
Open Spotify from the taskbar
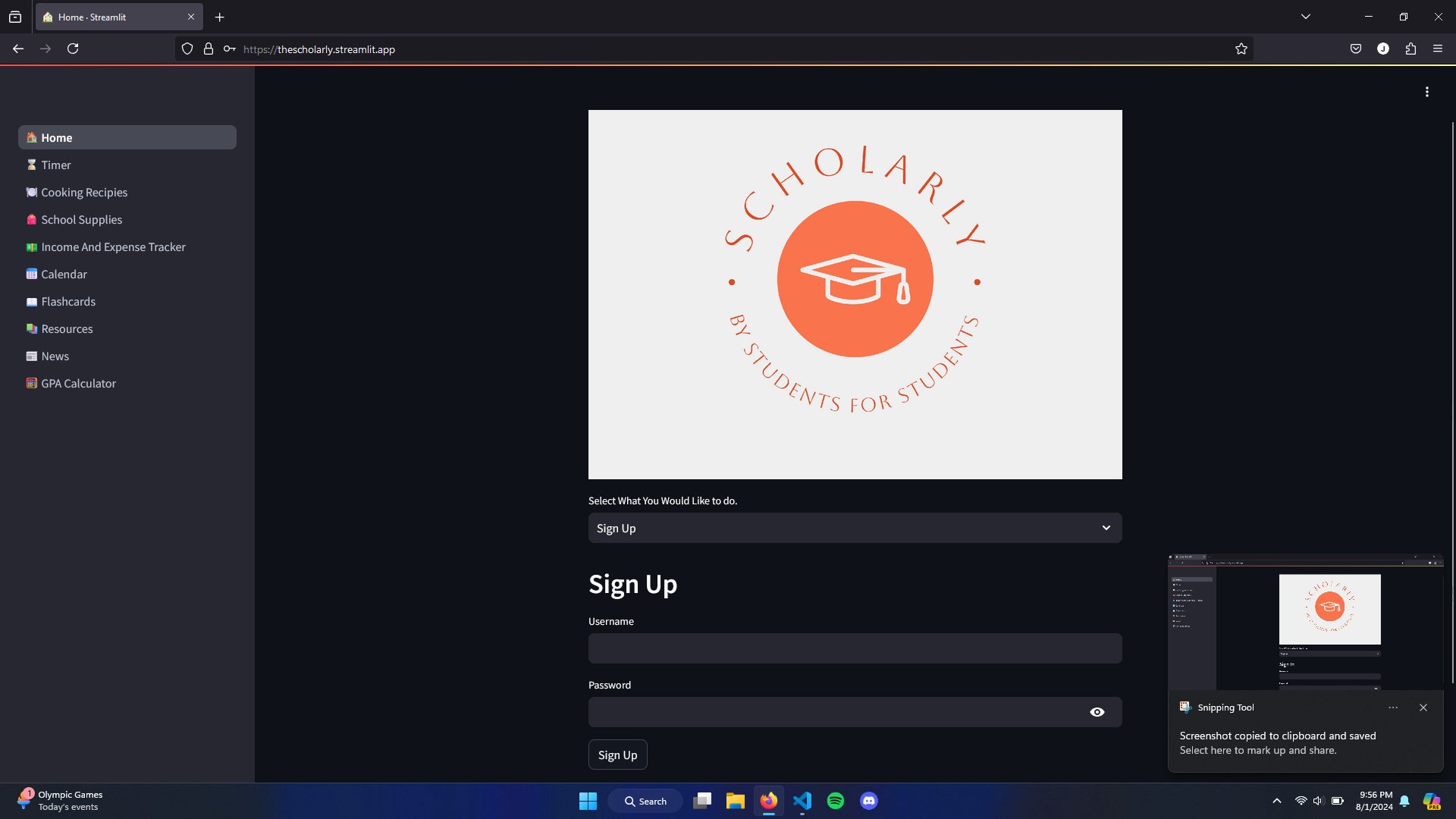(836, 801)
